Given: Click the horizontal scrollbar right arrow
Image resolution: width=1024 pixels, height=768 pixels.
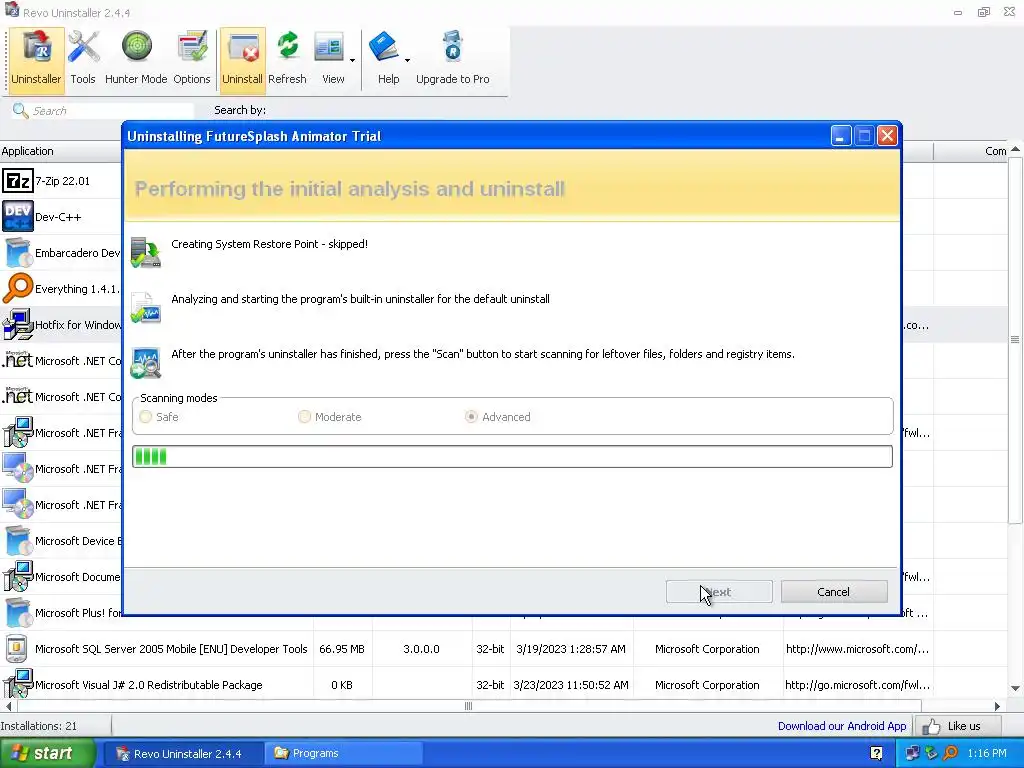Looking at the screenshot, I should click(x=997, y=706).
